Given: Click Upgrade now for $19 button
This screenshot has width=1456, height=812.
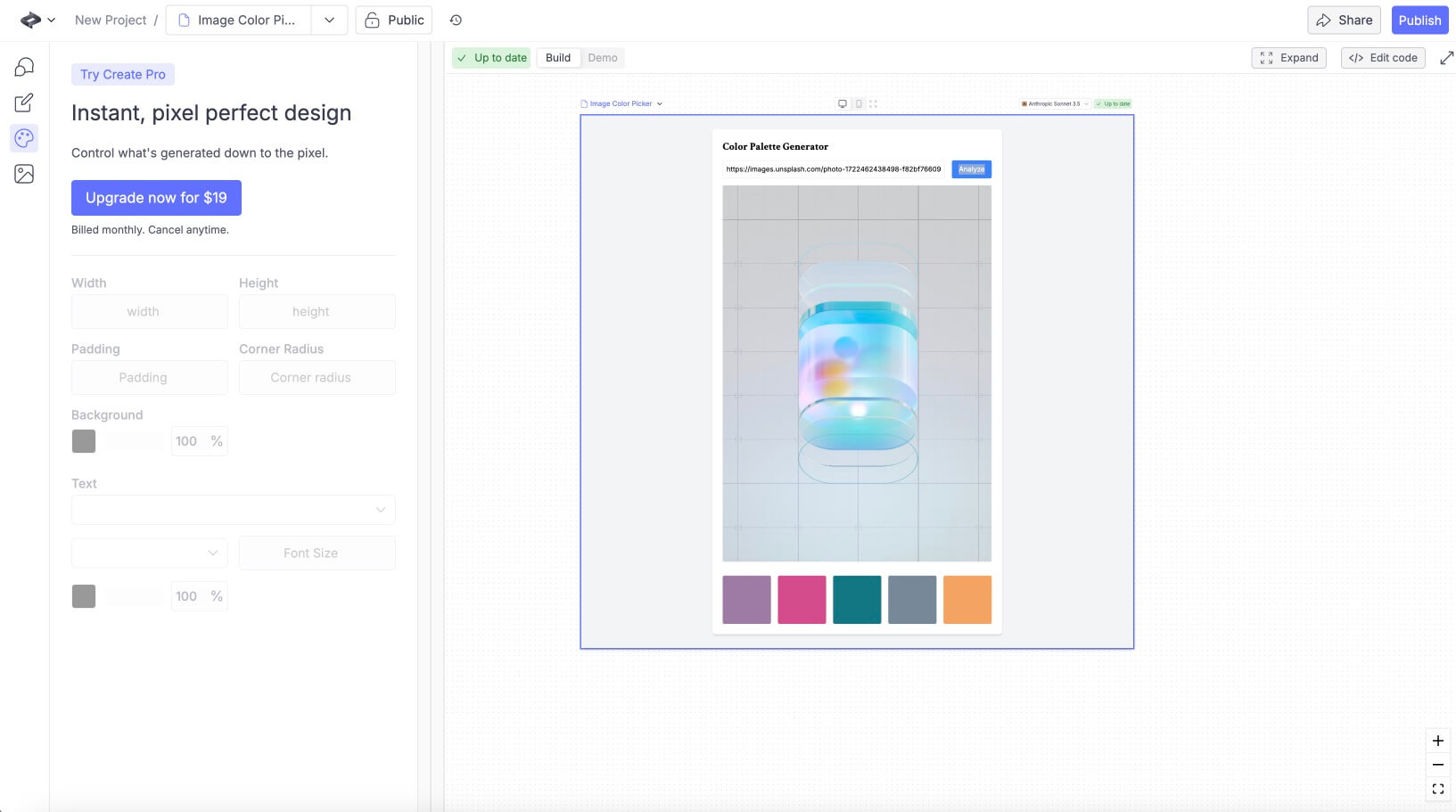Looking at the screenshot, I should [156, 198].
